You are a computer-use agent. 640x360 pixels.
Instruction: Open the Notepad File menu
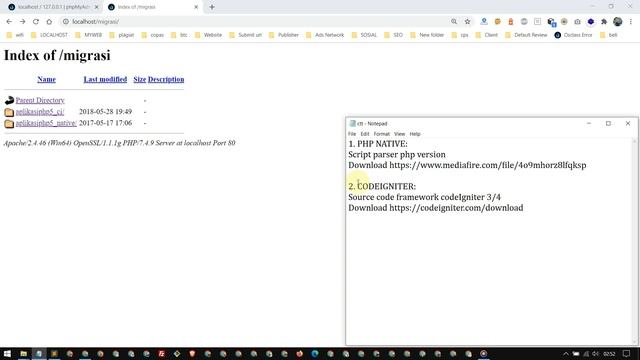coord(352,134)
